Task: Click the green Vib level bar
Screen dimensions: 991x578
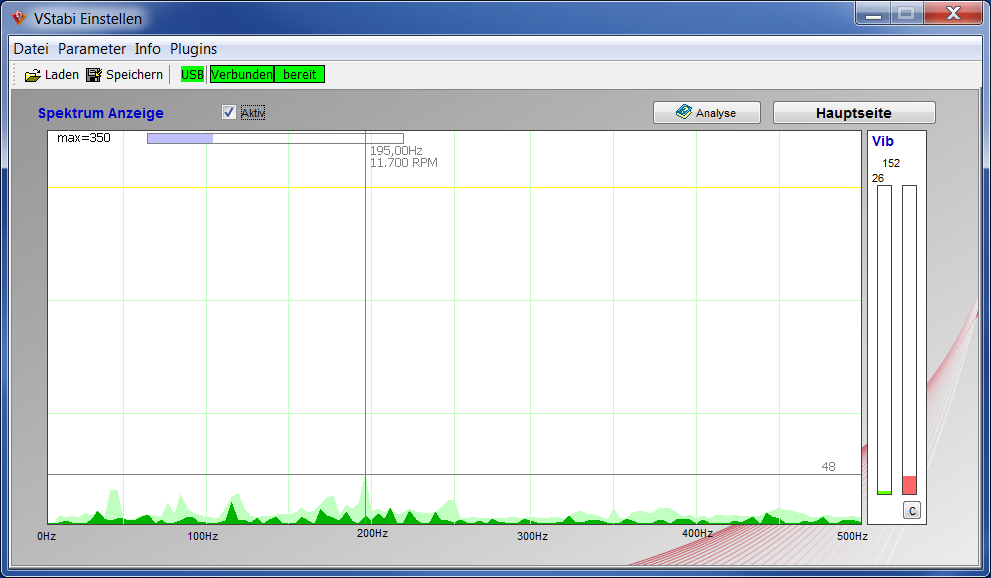Action: click(884, 340)
